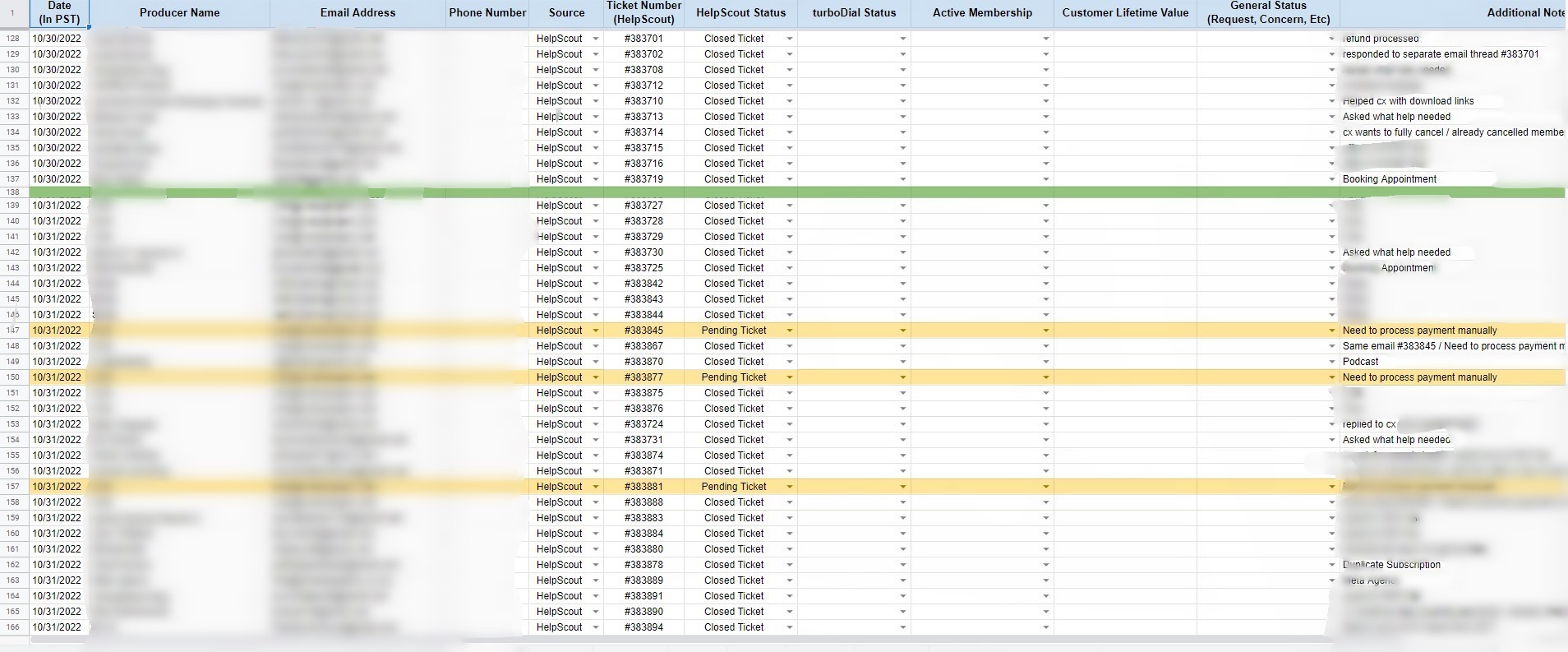Select 'Asked what help needed' note in row 142

pos(1396,252)
